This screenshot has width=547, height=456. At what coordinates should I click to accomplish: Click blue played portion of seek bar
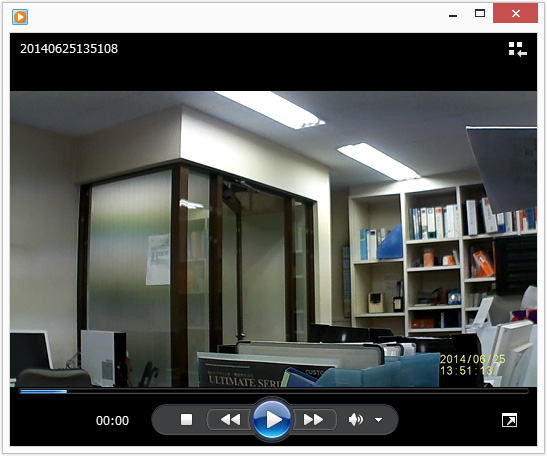43,391
